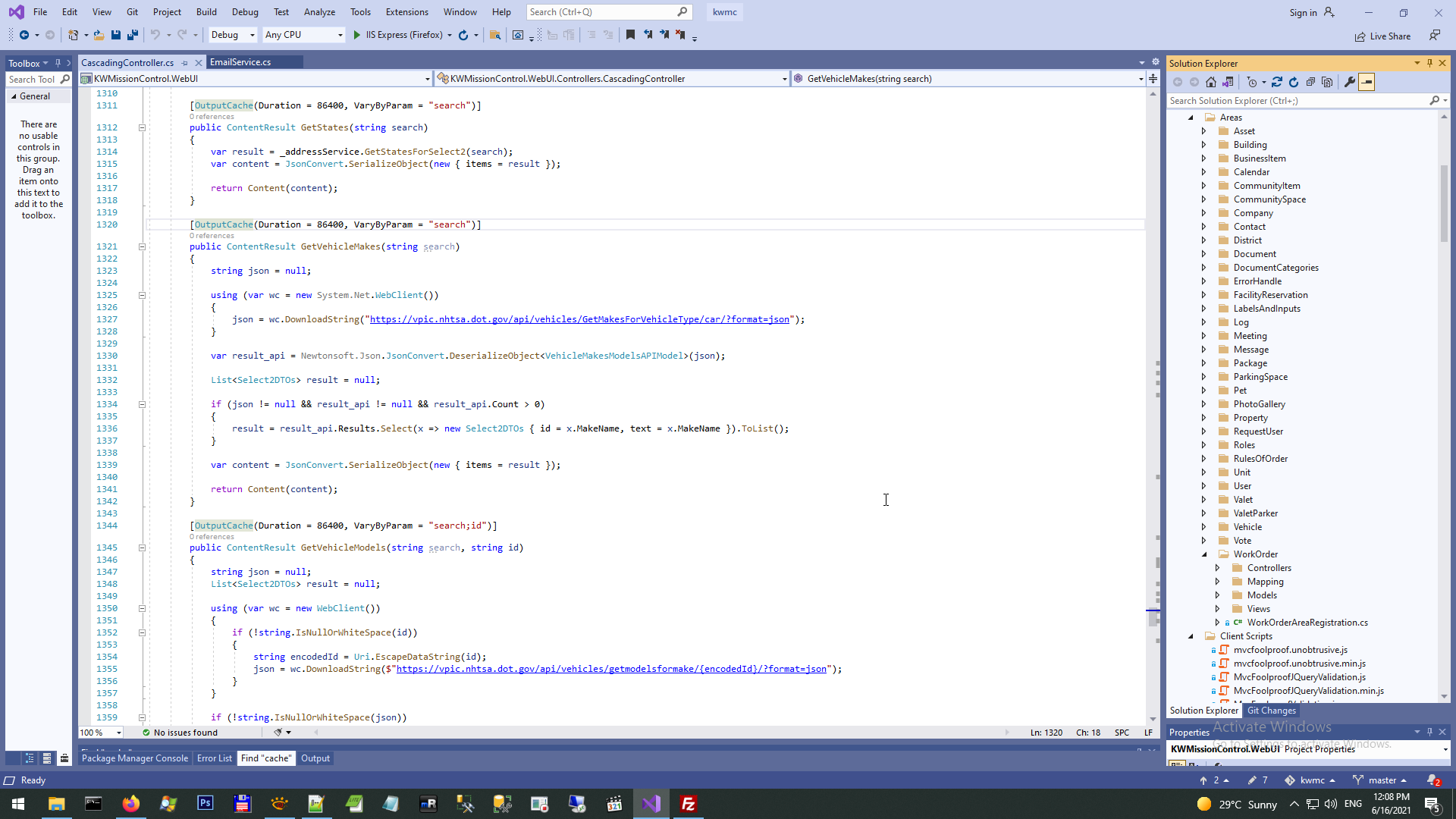
Task: Click the Live Share button
Action: click(x=1383, y=36)
